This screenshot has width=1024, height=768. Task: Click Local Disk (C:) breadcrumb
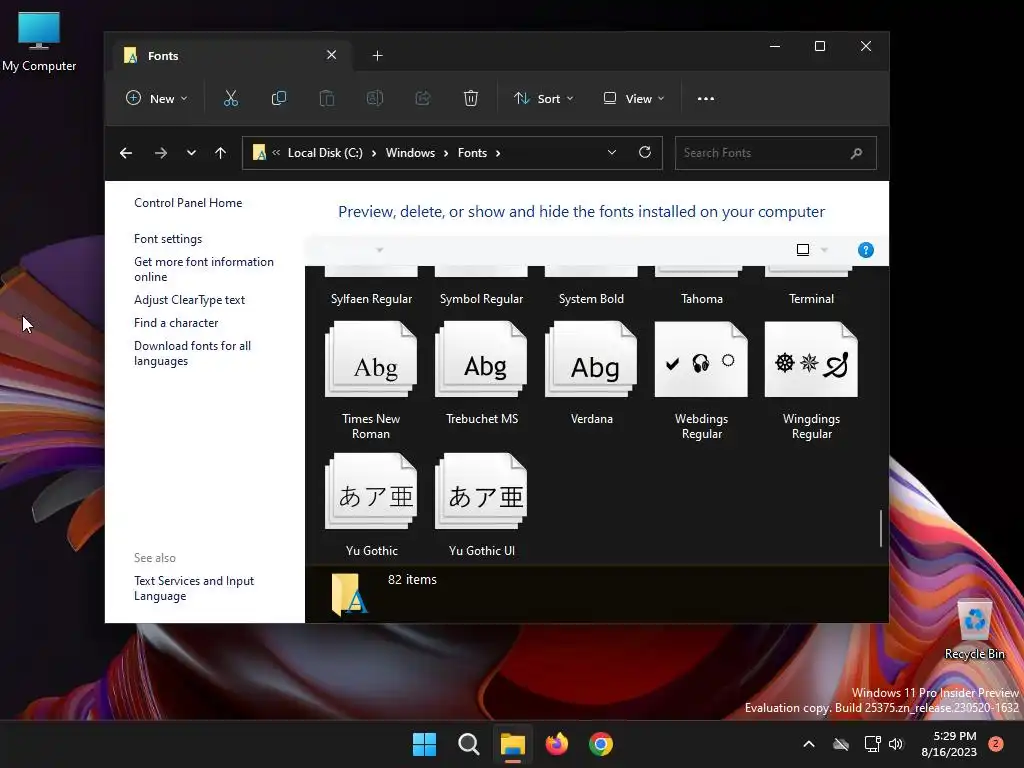point(325,153)
